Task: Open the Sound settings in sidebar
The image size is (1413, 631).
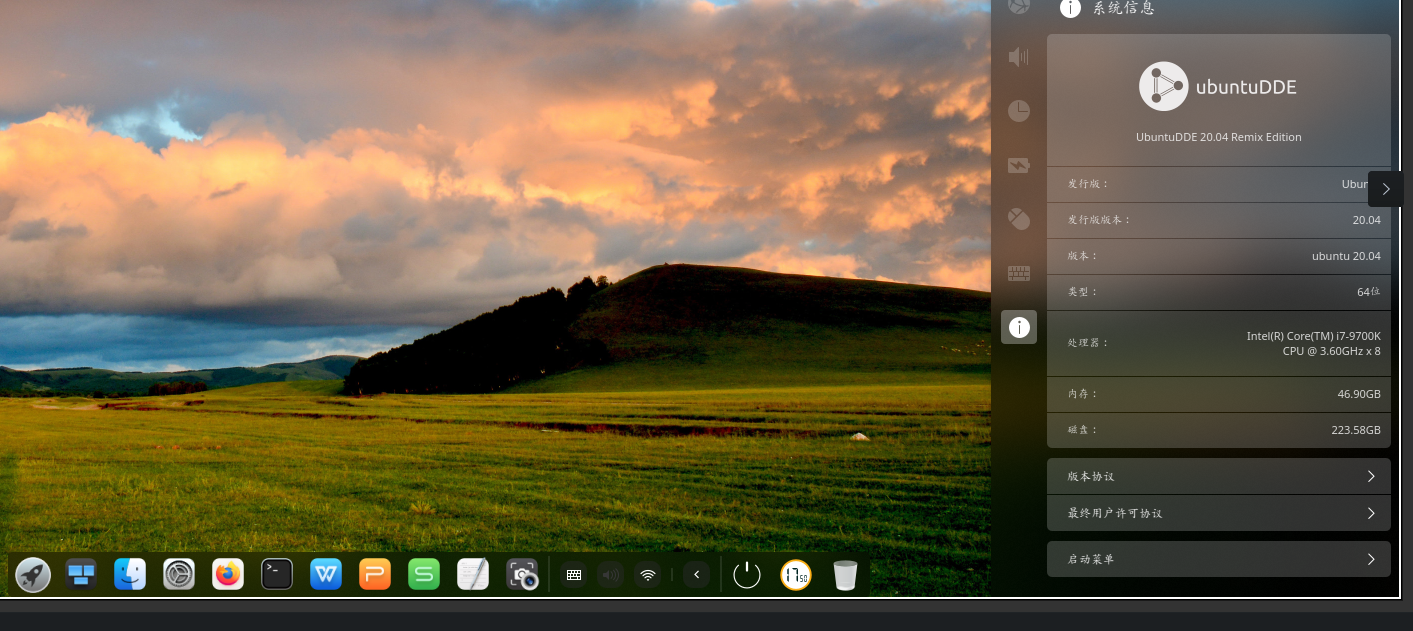Action: tap(1018, 57)
